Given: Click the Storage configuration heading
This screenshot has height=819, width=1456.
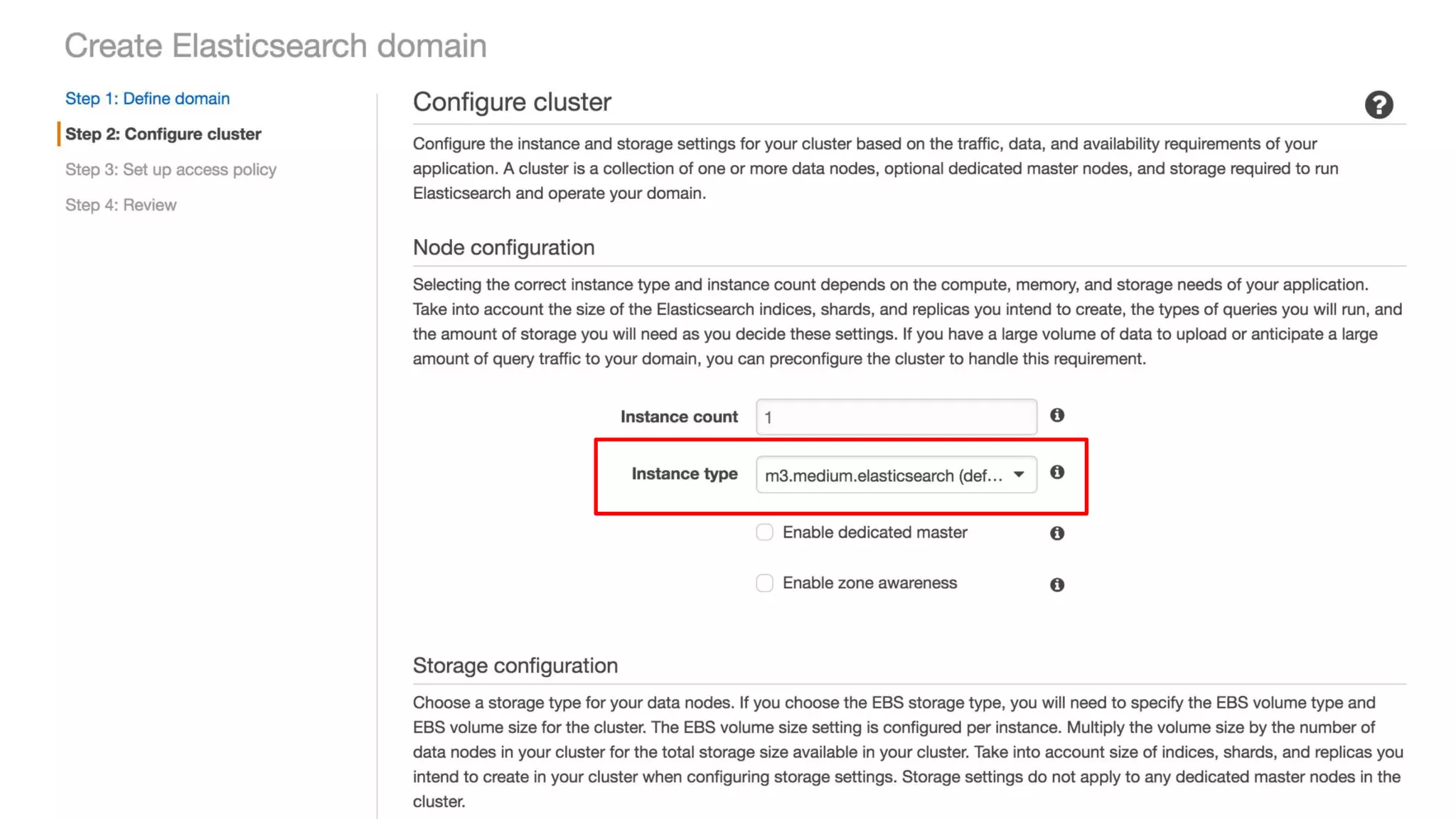Looking at the screenshot, I should tap(515, 665).
